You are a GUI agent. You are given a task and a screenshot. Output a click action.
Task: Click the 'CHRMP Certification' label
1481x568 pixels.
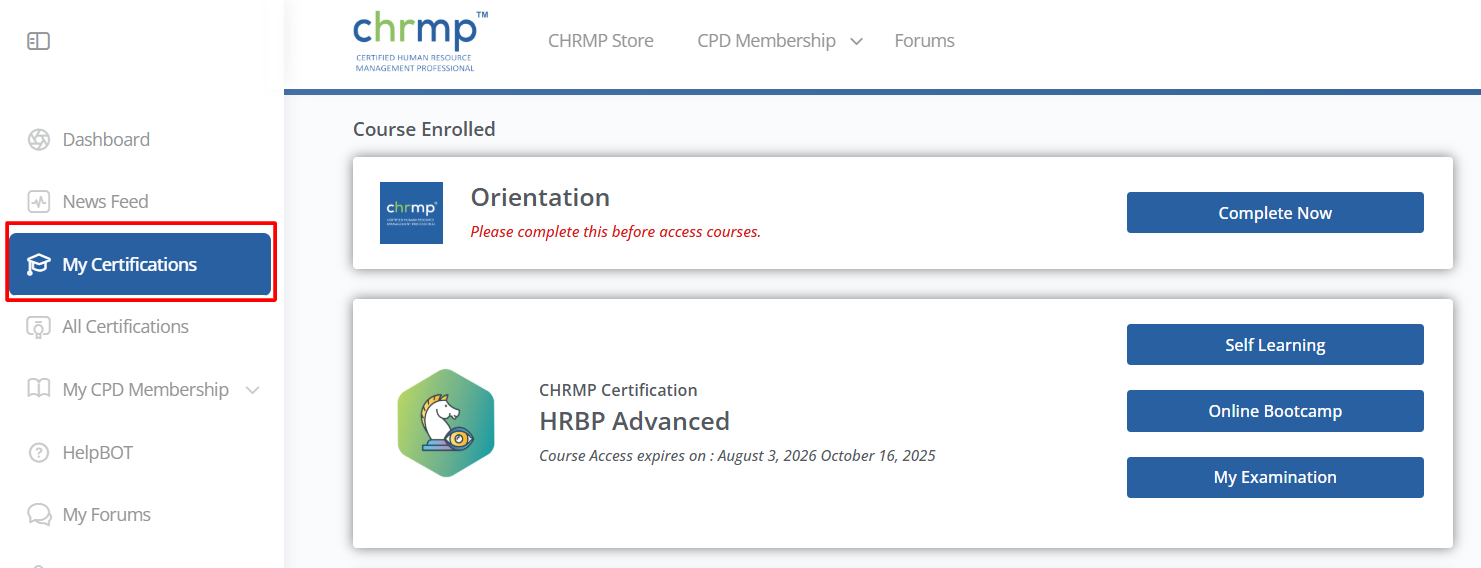pyautogui.click(x=618, y=390)
